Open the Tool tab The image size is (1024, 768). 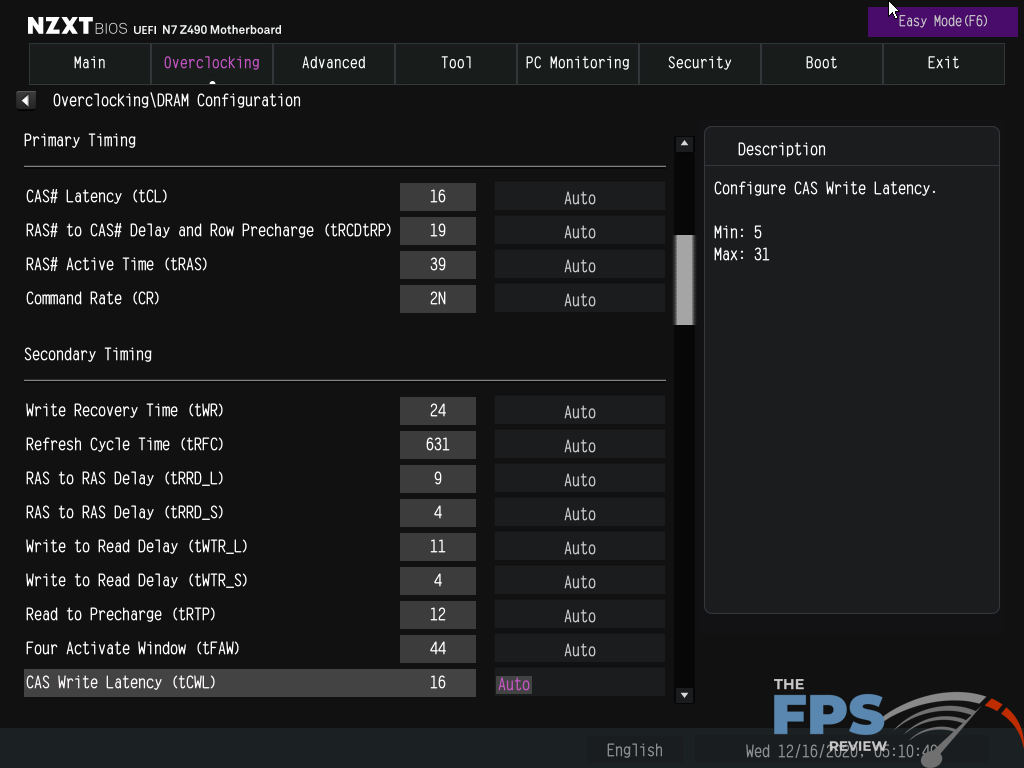[x=456, y=63]
